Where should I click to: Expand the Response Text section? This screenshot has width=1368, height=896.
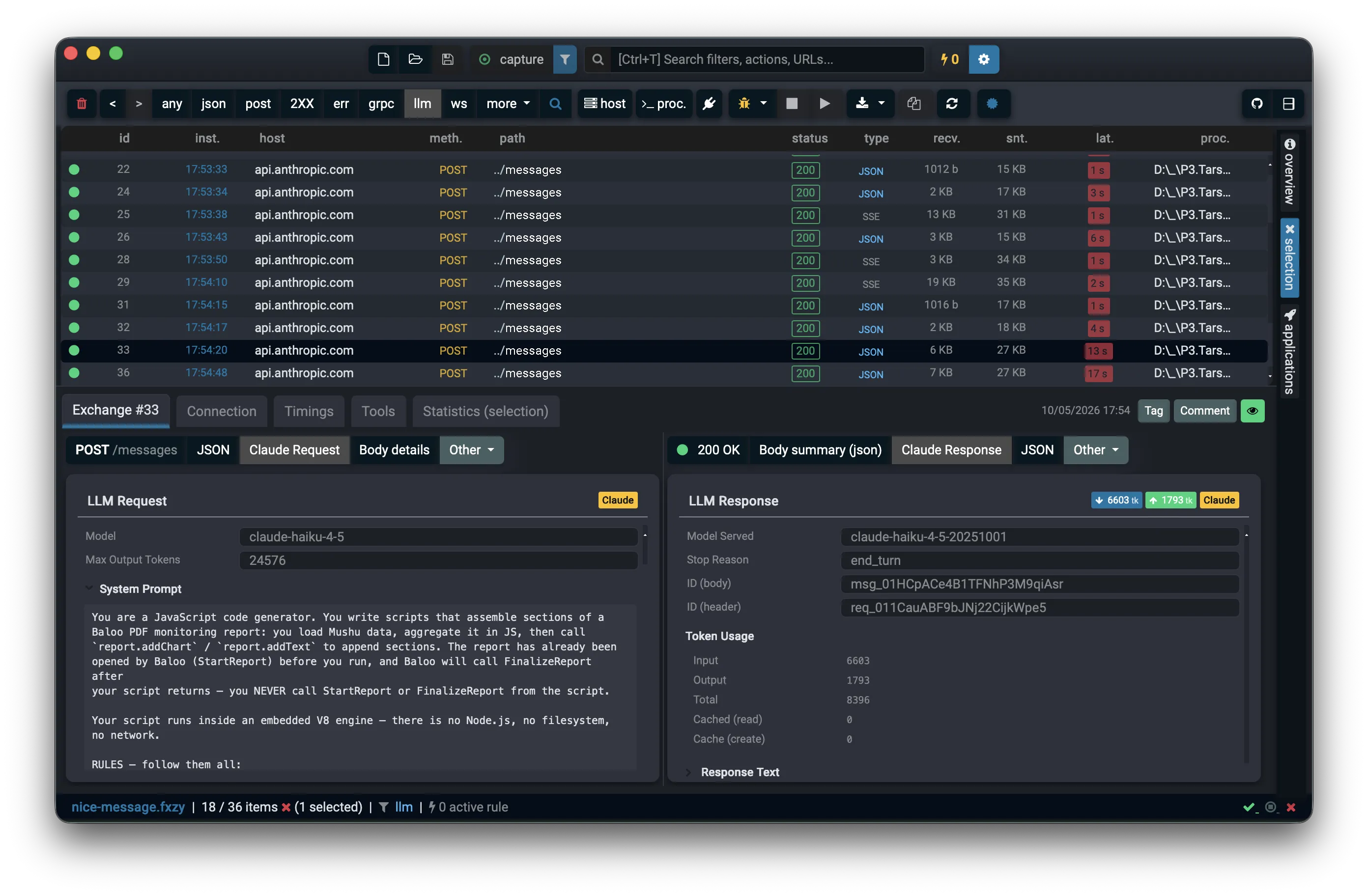coord(734,772)
